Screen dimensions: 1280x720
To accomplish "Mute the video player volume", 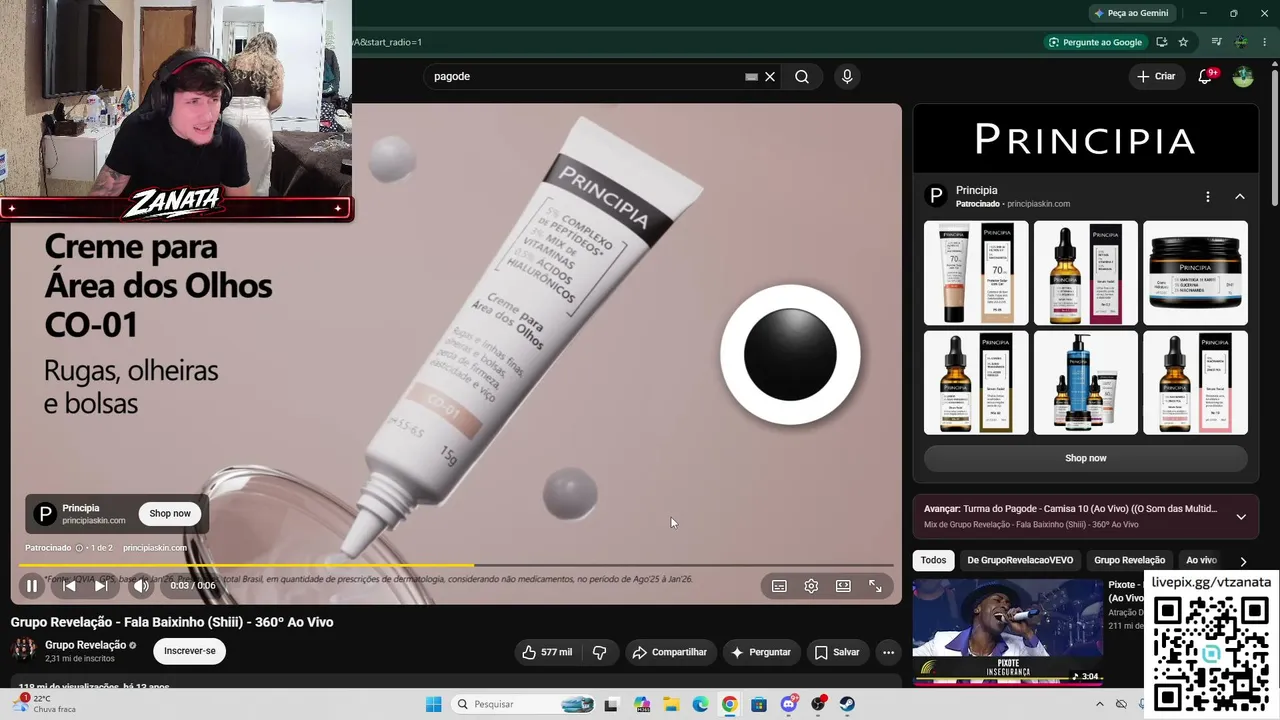I will [141, 586].
